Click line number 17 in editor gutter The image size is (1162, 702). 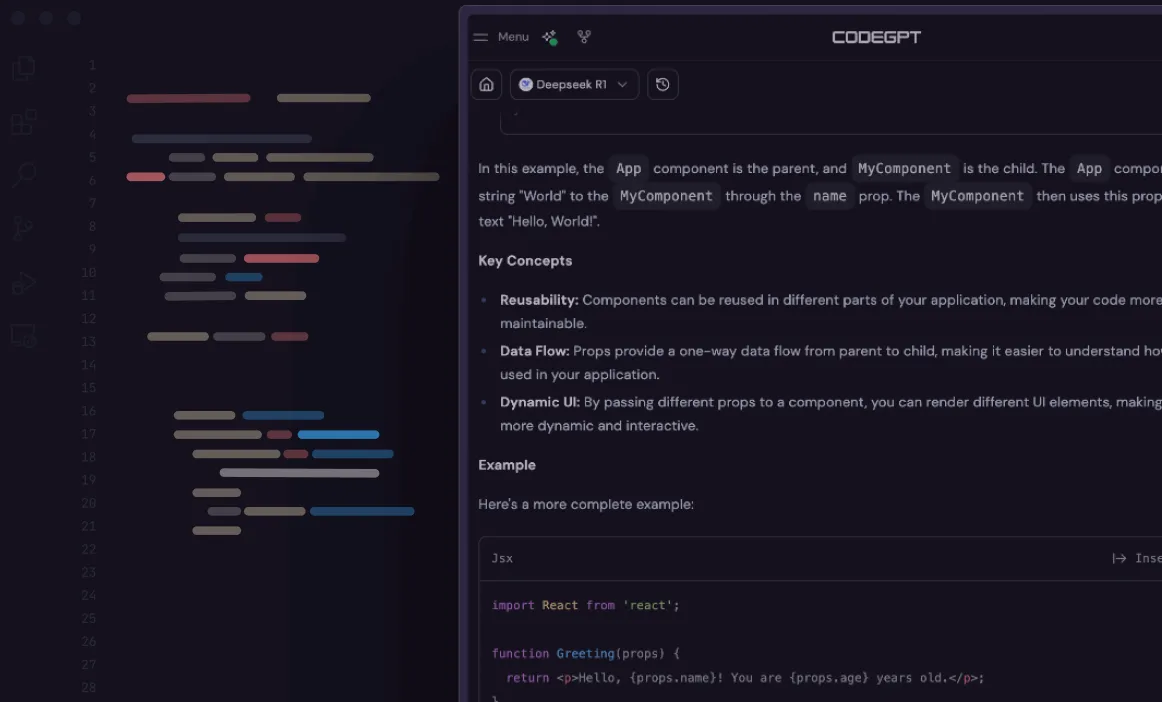89,434
